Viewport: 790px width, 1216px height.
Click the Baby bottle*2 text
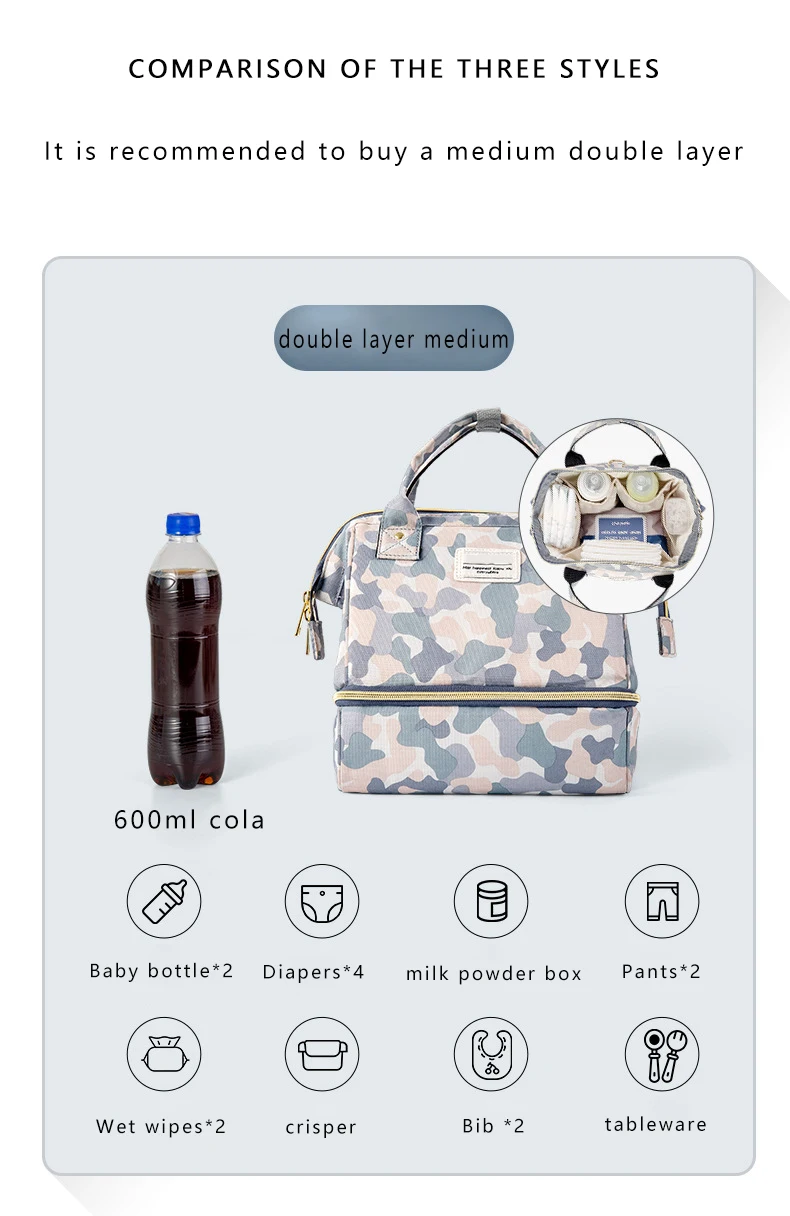click(161, 971)
